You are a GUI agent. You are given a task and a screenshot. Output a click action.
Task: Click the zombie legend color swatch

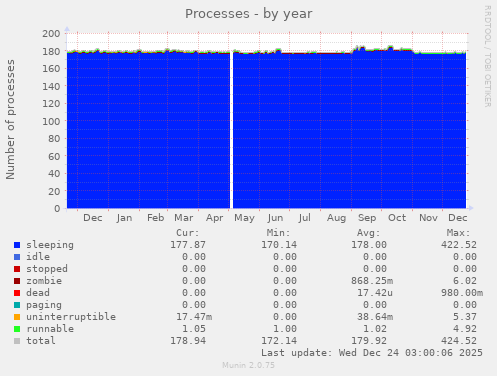pyautogui.click(x=17, y=281)
